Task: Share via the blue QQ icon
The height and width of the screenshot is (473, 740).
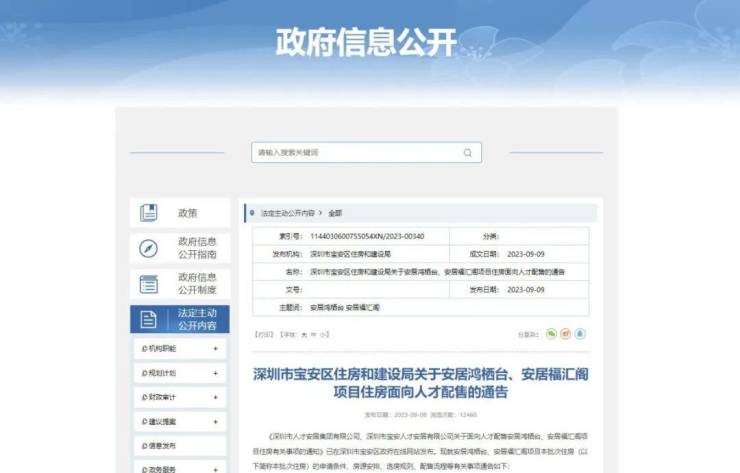Action: [x=580, y=334]
